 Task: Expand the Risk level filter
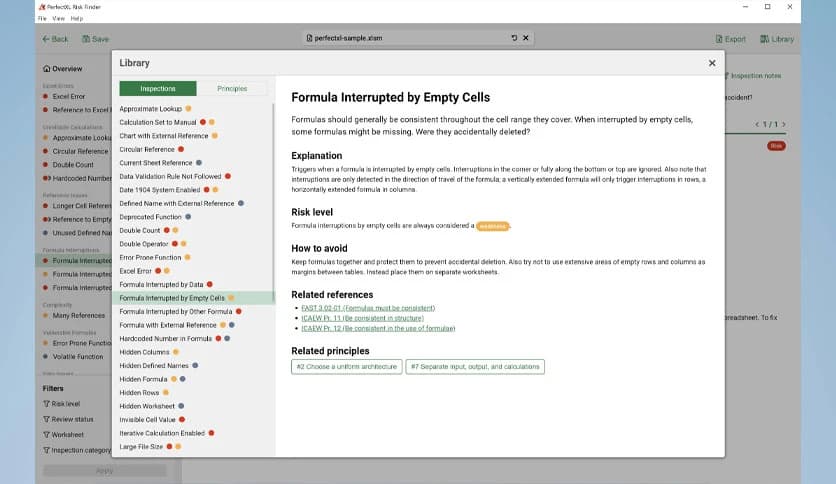(x=61, y=404)
